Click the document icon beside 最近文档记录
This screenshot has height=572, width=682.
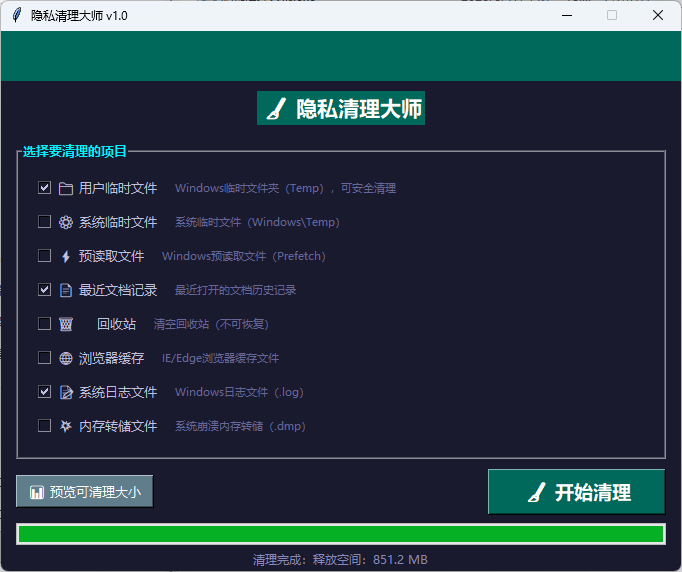tap(66, 290)
